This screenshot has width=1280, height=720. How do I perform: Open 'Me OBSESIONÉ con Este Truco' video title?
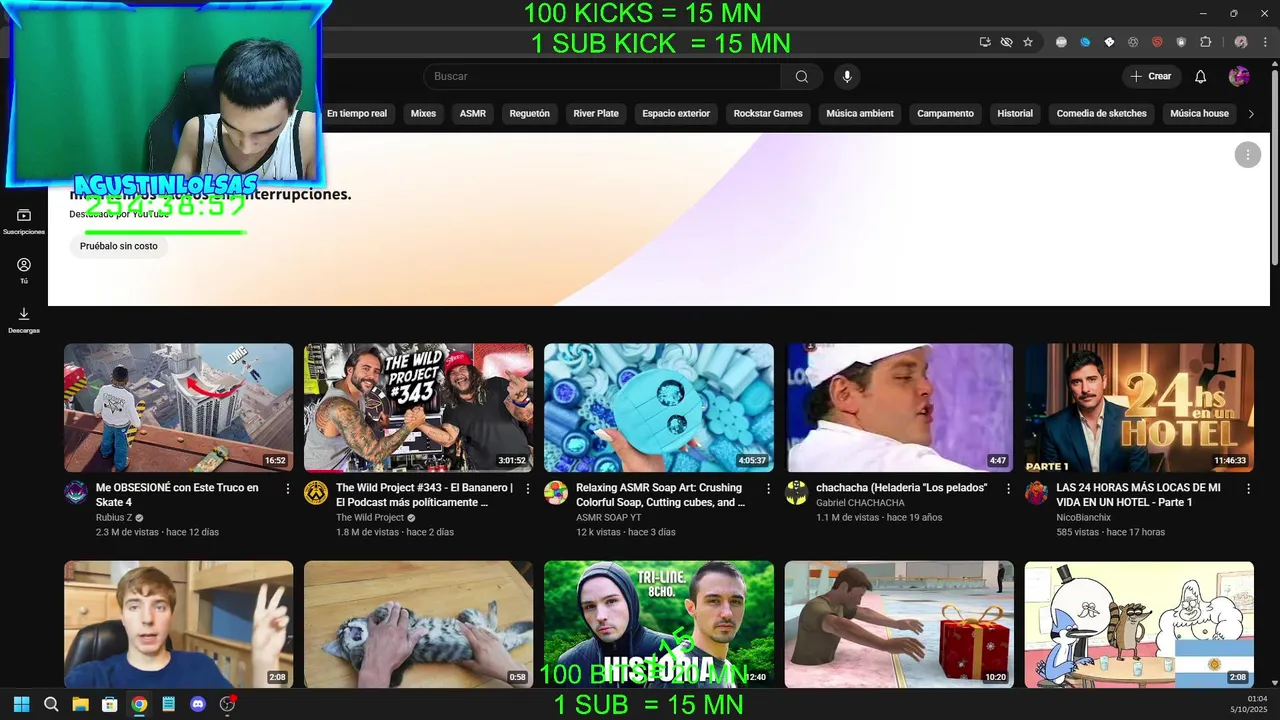click(177, 495)
